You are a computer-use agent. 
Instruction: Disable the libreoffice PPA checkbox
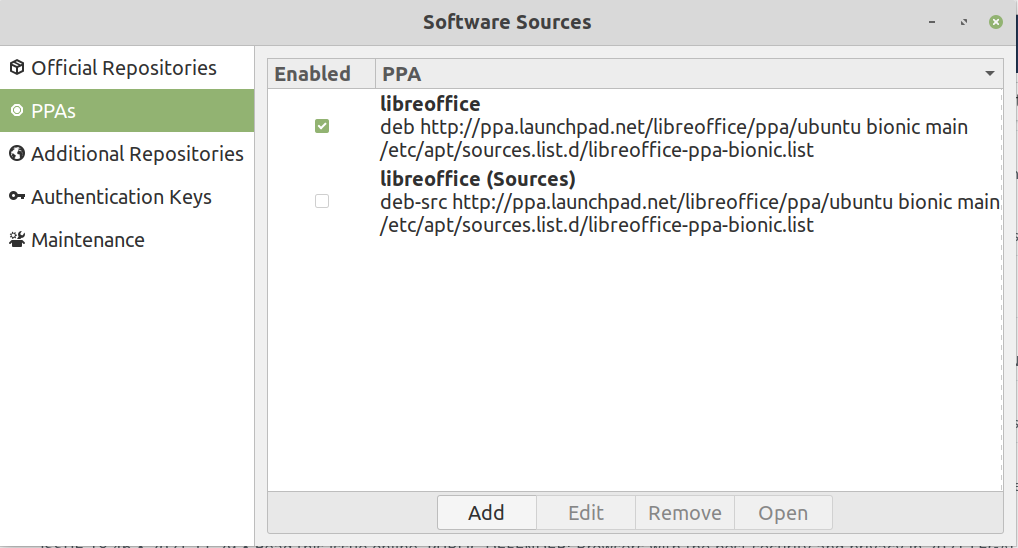[322, 126]
